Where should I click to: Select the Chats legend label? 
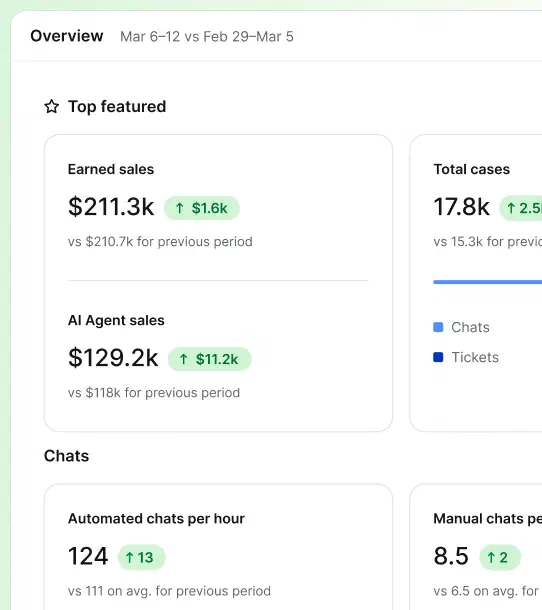click(x=470, y=328)
